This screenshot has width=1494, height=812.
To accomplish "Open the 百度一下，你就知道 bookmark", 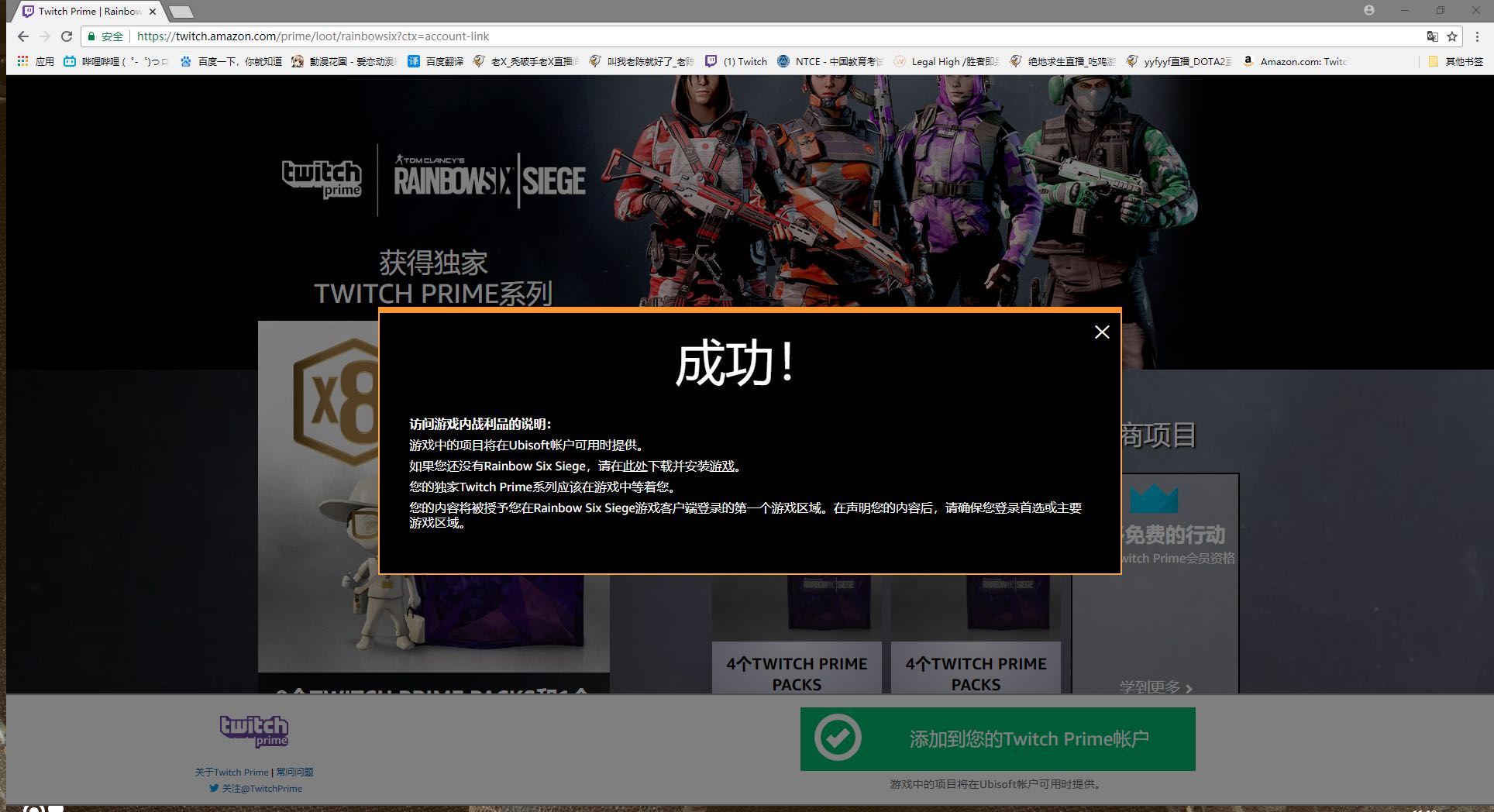I will 231,61.
